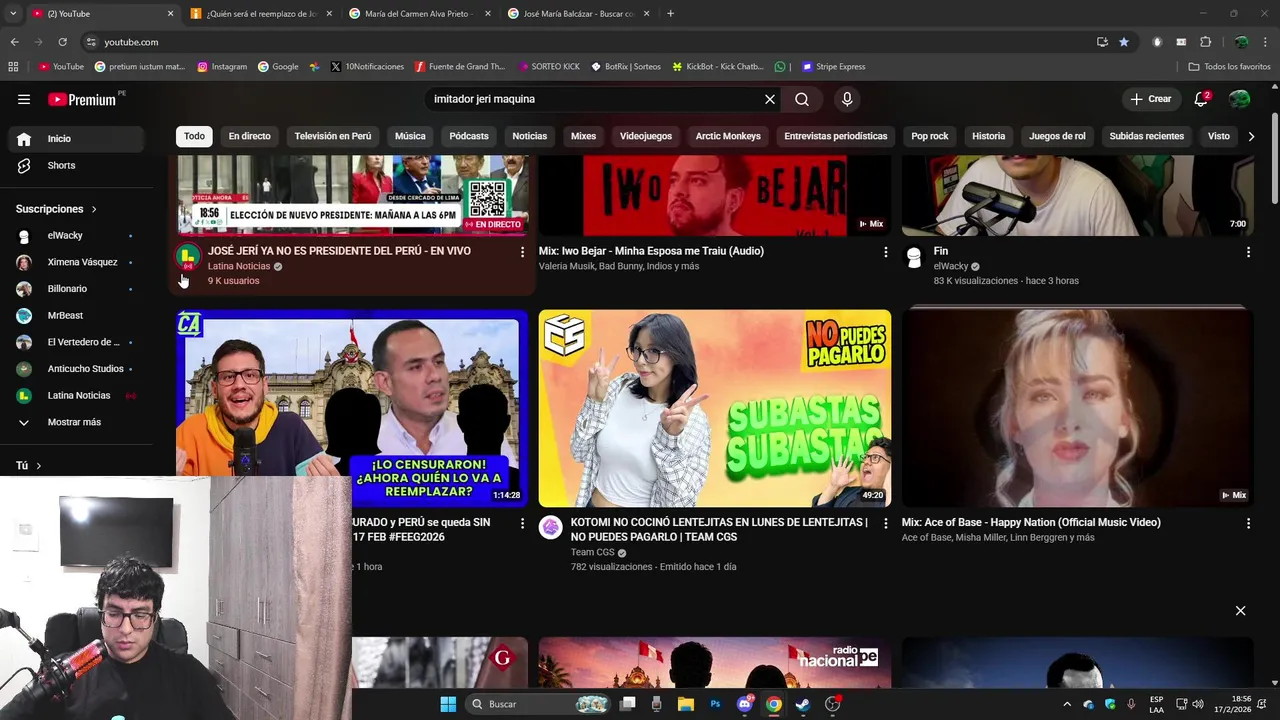The width and height of the screenshot is (1280, 720).
Task: Open the notifications bell
Action: 1201,99
